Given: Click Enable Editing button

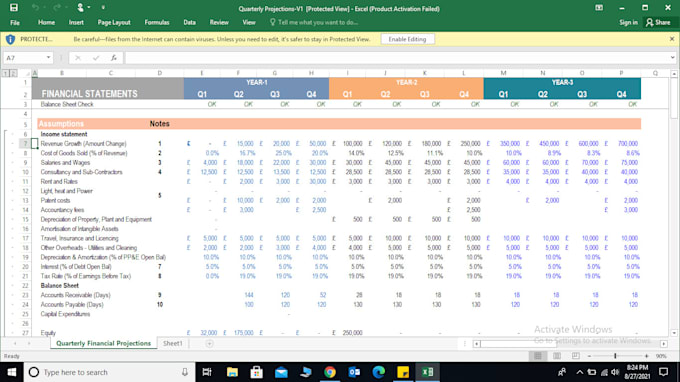Looking at the screenshot, I should [407, 39].
